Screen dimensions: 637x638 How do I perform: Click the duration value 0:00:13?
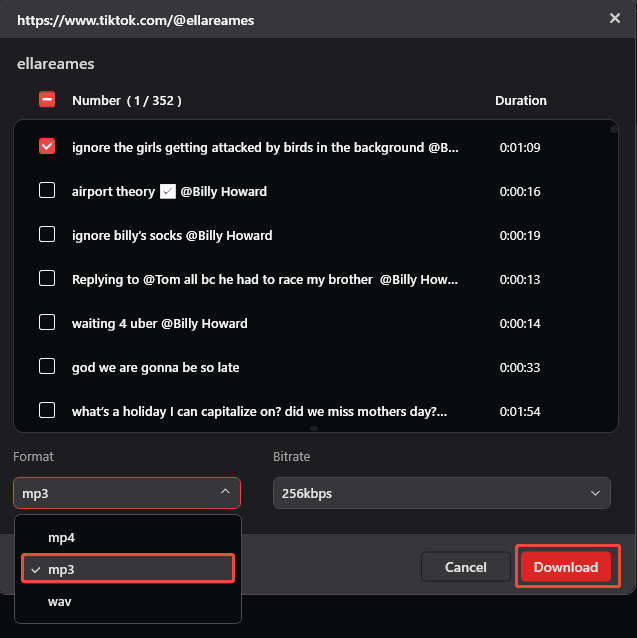(520, 280)
